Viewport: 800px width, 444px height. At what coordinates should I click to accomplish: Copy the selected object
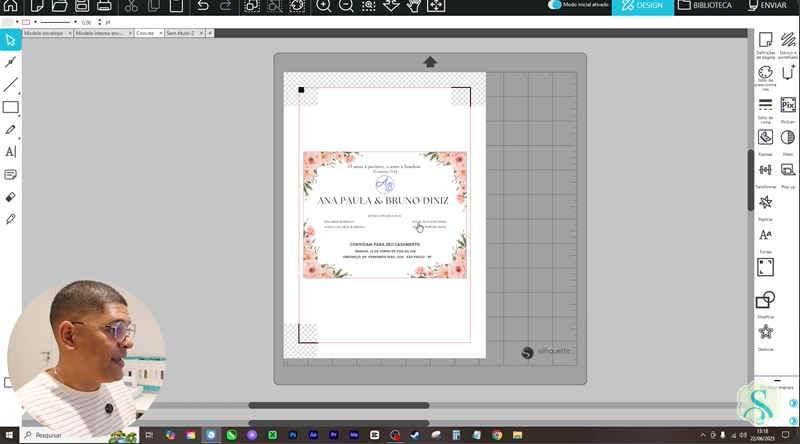tap(154, 6)
